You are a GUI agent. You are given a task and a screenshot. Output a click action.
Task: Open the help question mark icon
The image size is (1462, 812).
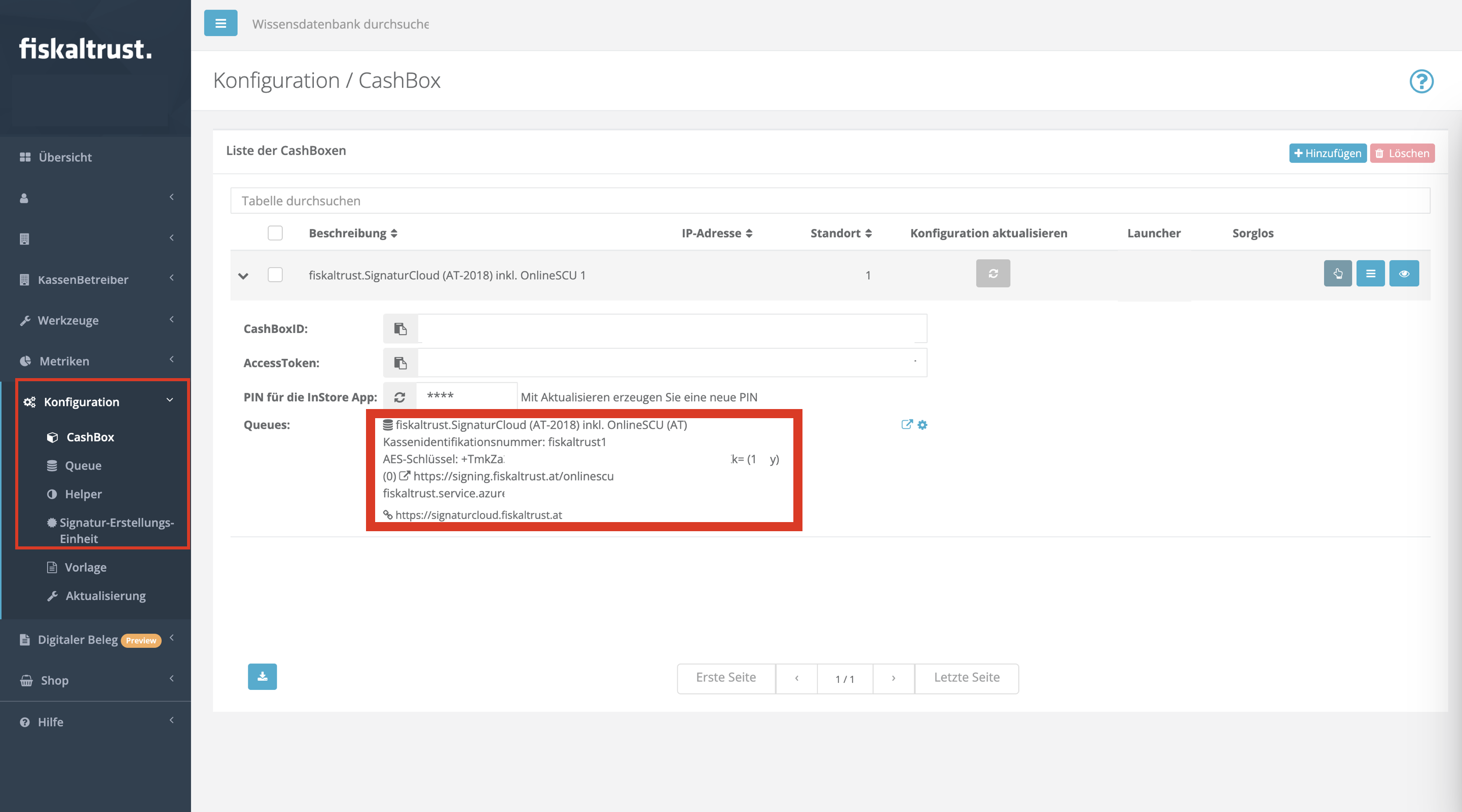point(1421,81)
